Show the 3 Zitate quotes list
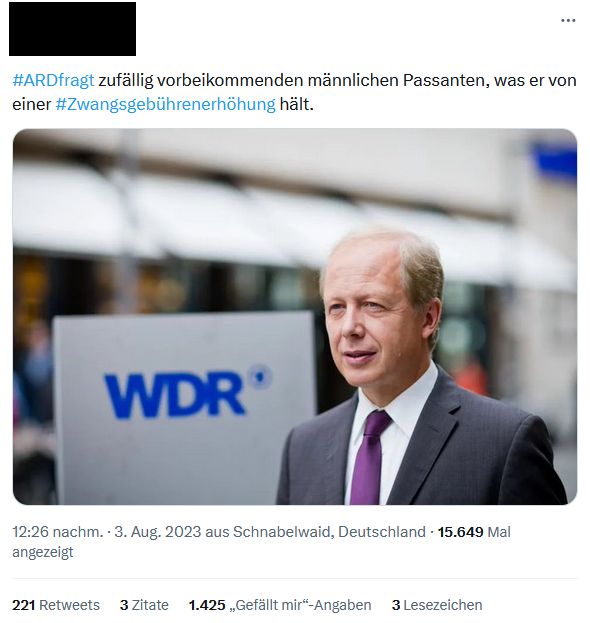This screenshot has width=590, height=623. [144, 605]
